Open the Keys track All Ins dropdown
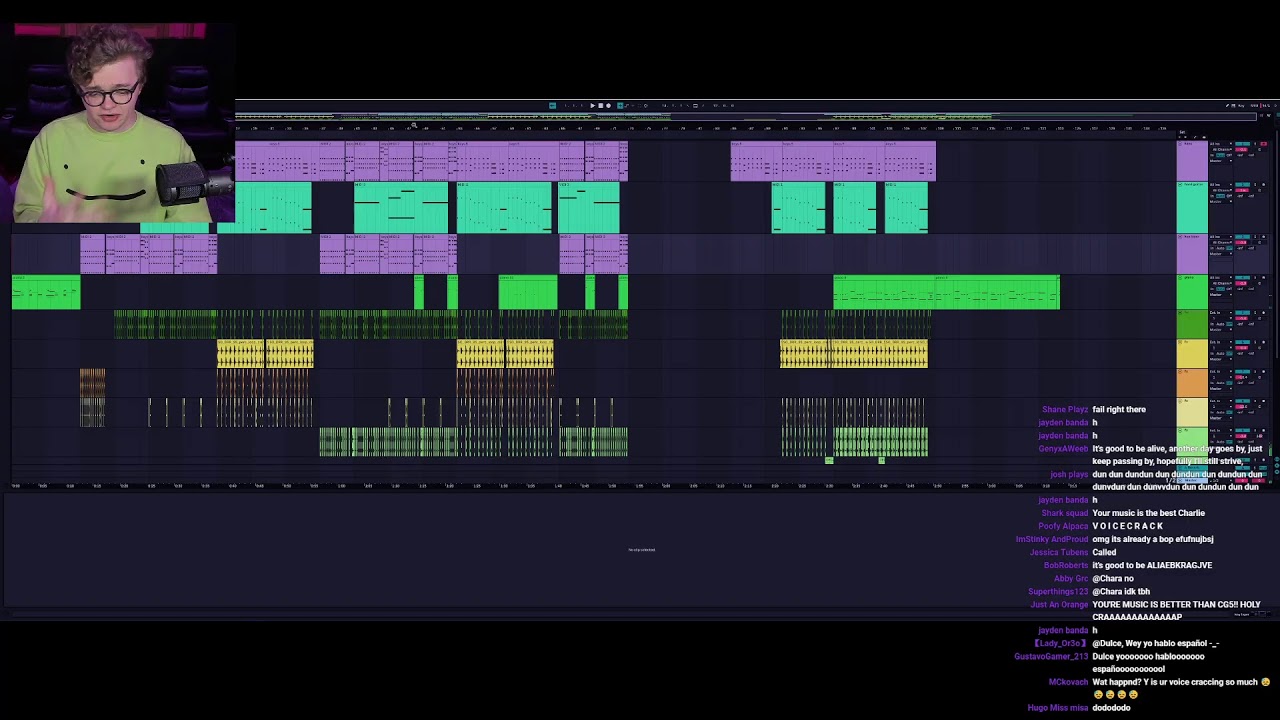Viewport: 1280px width, 720px height. pyautogui.click(x=1221, y=144)
